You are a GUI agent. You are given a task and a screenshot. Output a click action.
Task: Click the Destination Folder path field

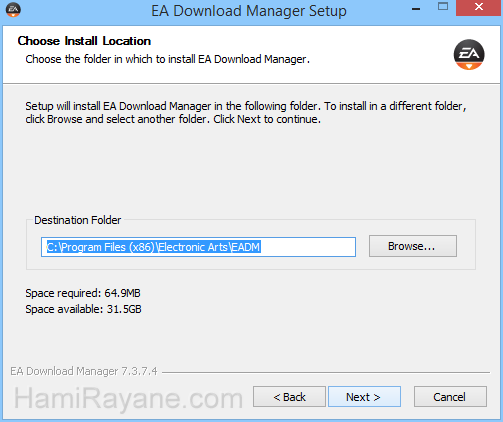pos(198,247)
